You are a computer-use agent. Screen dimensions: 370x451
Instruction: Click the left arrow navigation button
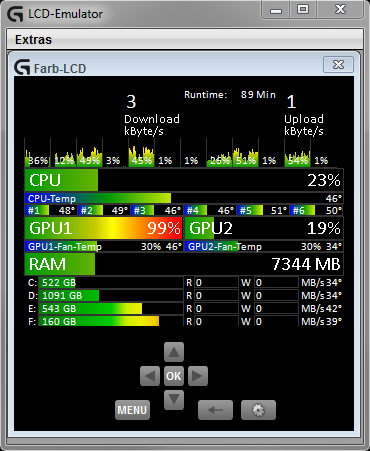click(x=150, y=376)
